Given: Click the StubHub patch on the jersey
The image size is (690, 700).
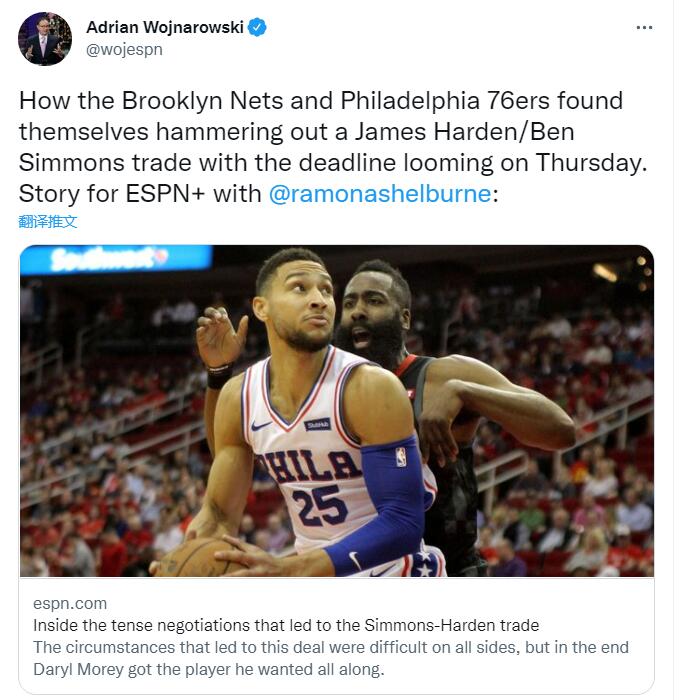Looking at the screenshot, I should point(317,425).
